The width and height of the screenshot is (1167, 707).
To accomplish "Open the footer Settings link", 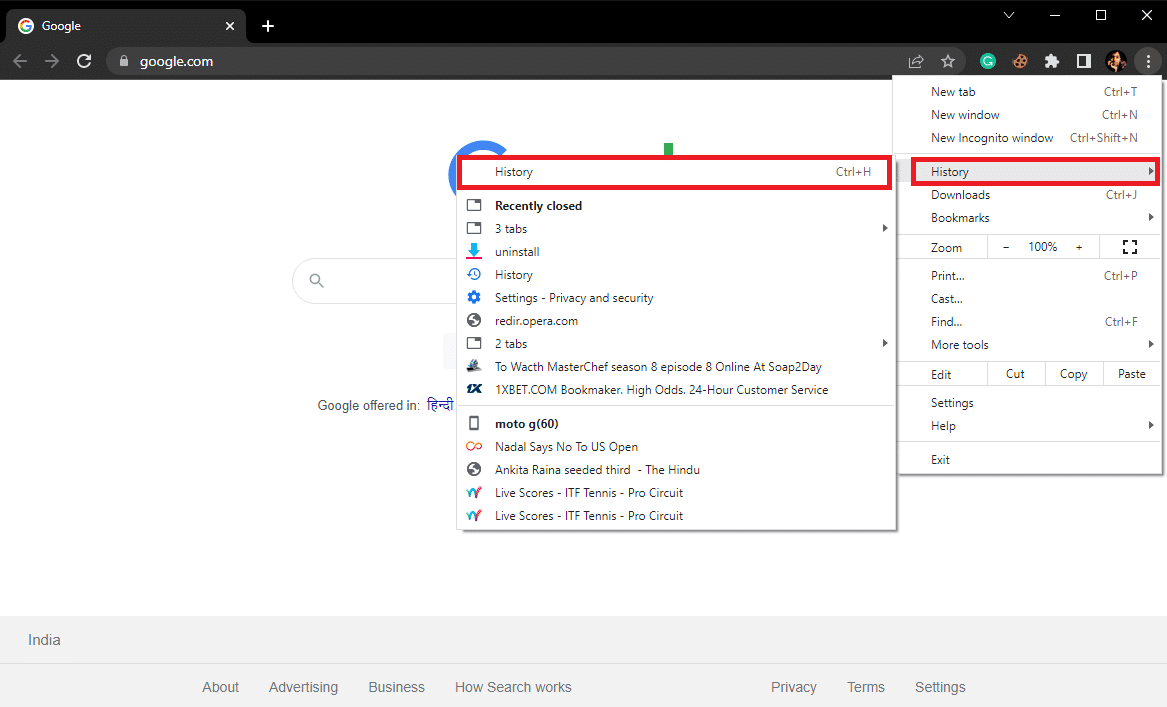I will click(x=940, y=687).
